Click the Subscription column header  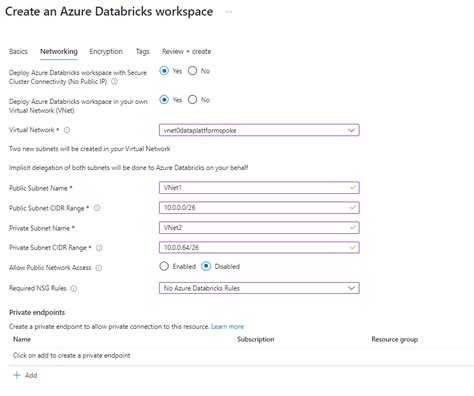(256, 339)
